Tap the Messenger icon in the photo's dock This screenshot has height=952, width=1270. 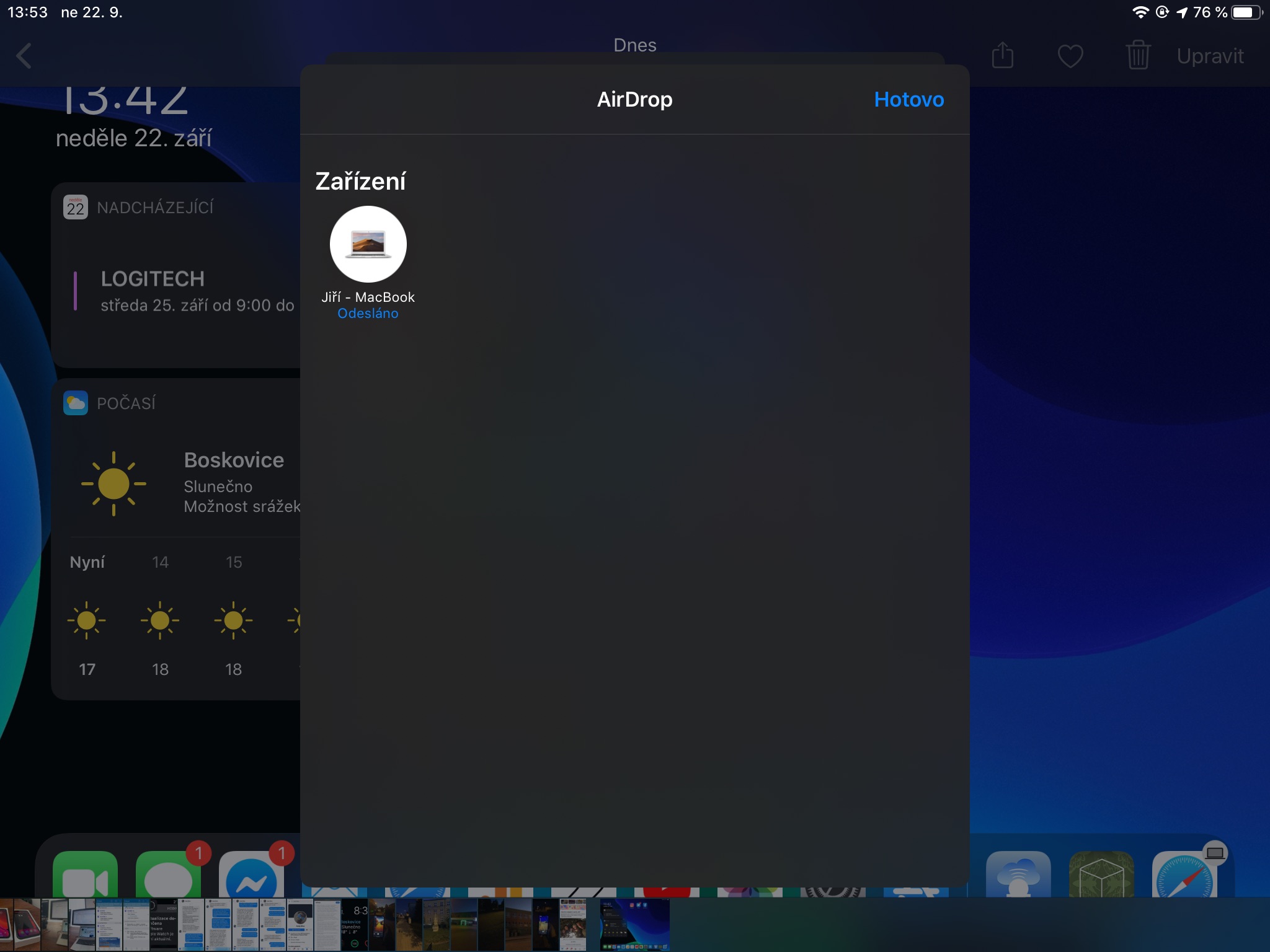click(x=251, y=874)
